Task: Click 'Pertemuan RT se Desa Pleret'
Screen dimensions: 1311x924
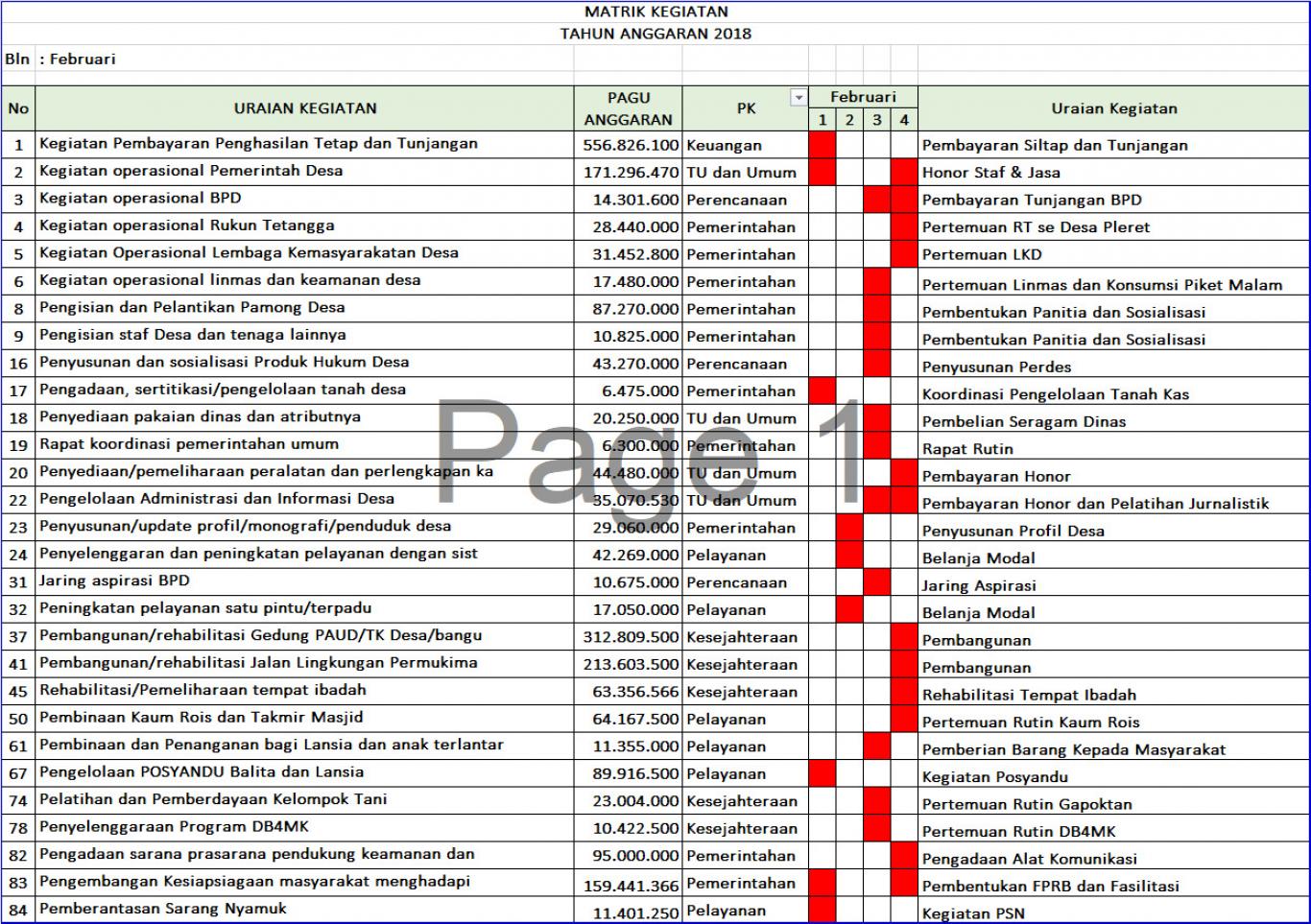Action: 1113,227
